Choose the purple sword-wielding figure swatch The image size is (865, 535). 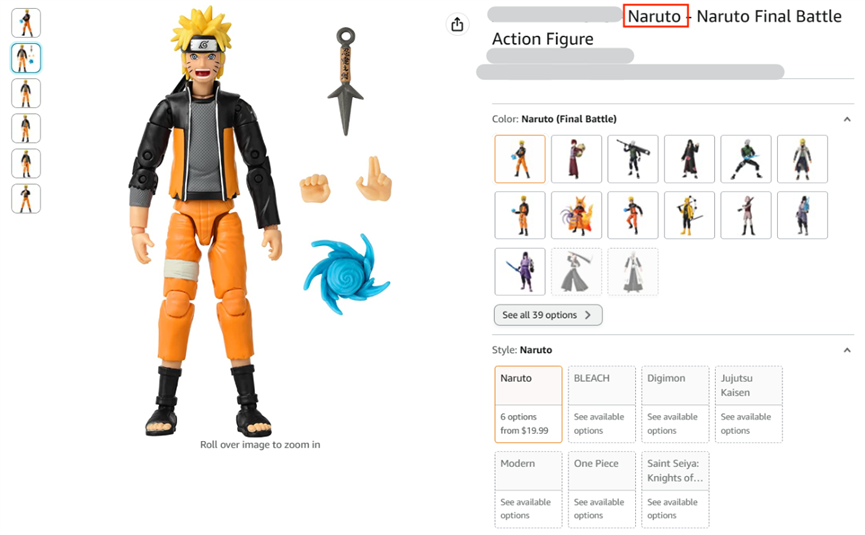520,271
